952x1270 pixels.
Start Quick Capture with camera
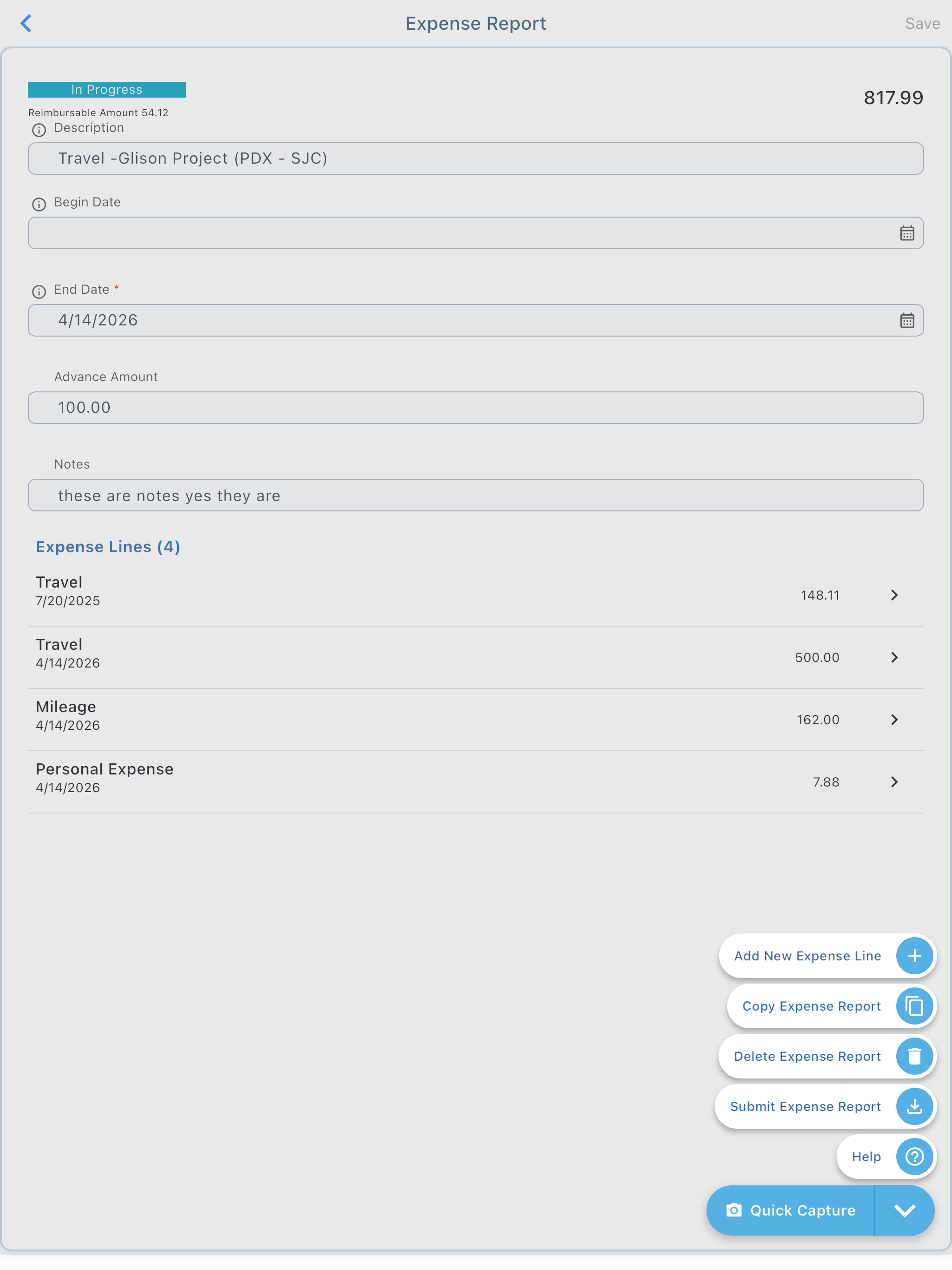pyautogui.click(x=791, y=1210)
